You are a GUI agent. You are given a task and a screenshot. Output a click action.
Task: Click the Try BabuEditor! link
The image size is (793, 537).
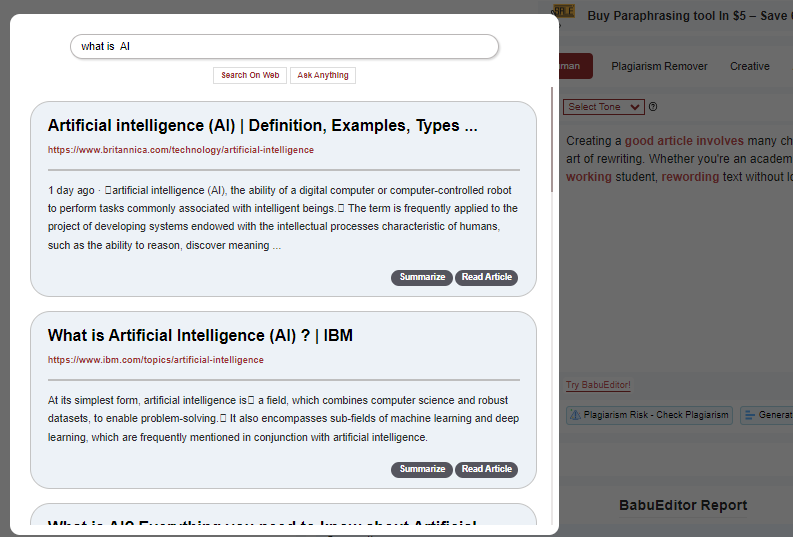598,385
